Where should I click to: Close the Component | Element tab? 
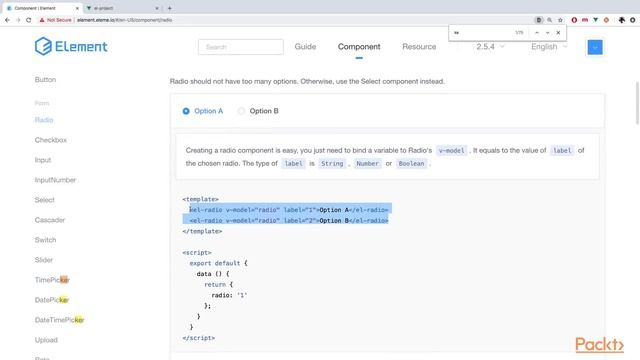pyautogui.click(x=77, y=8)
